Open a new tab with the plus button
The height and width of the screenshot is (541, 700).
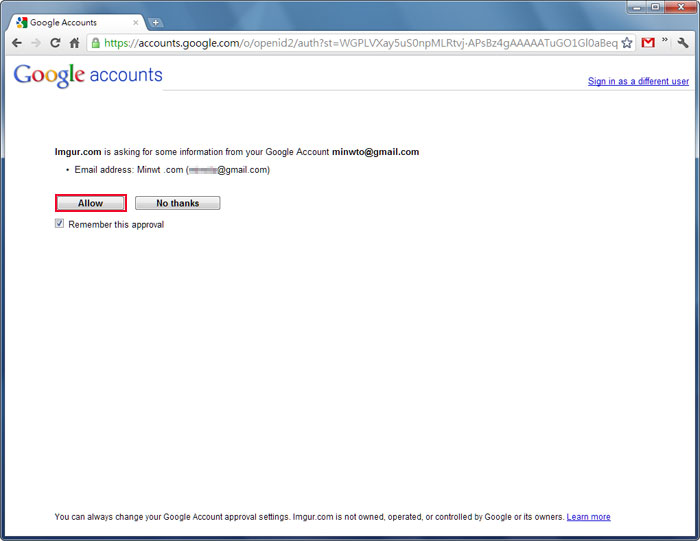[155, 22]
